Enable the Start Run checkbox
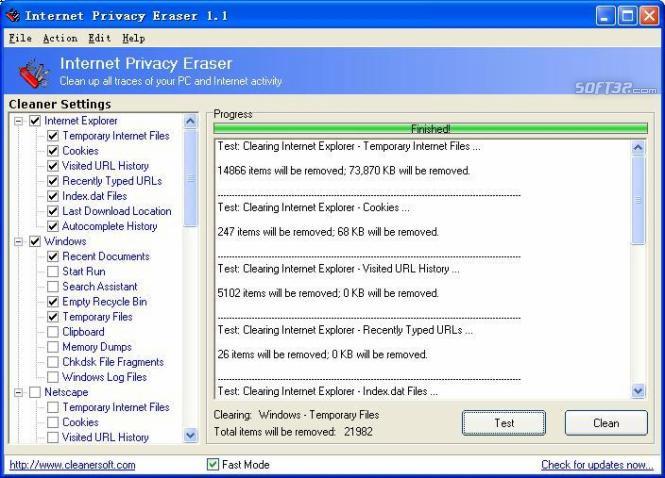Image resolution: width=665 pixels, height=478 pixels. pyautogui.click(x=53, y=271)
